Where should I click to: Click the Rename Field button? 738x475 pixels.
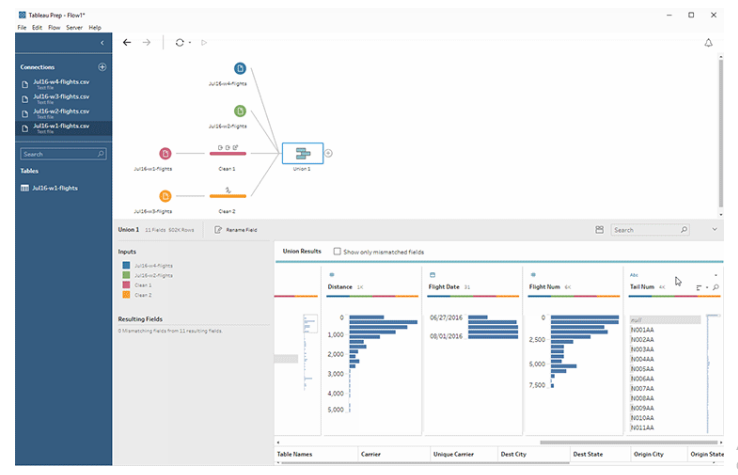click(x=236, y=230)
